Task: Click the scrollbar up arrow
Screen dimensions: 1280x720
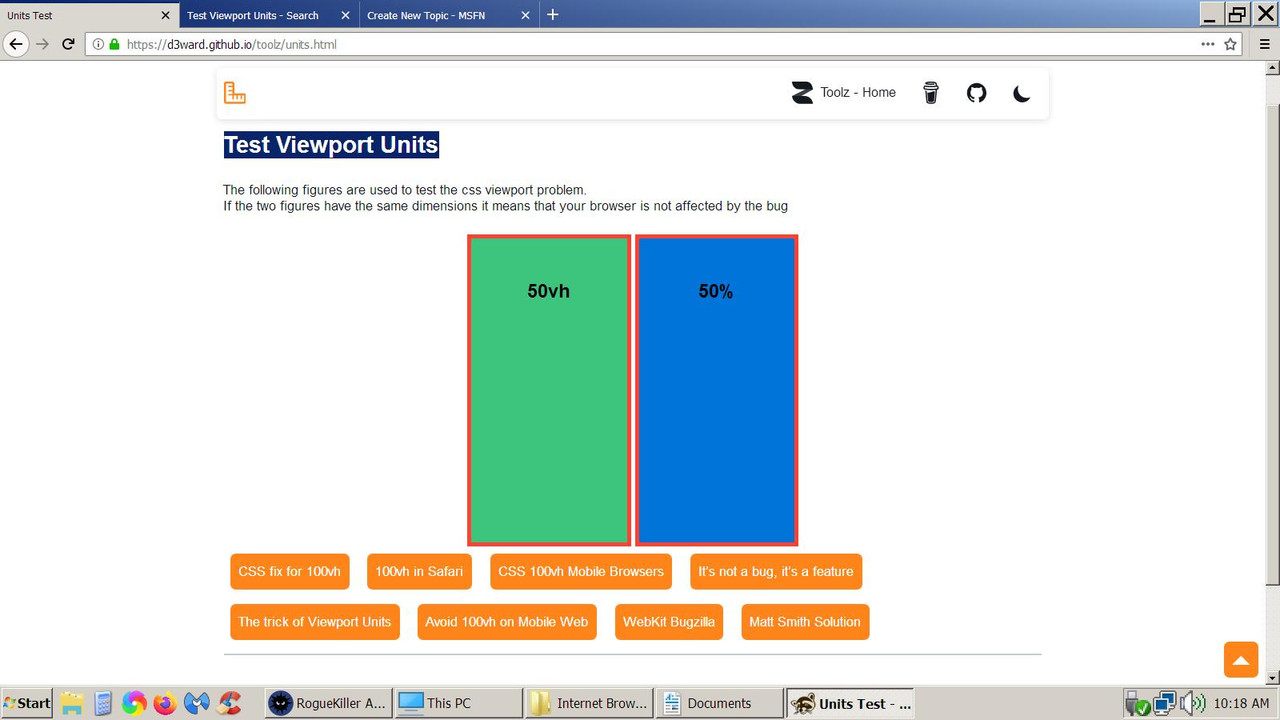Action: click(x=1272, y=69)
